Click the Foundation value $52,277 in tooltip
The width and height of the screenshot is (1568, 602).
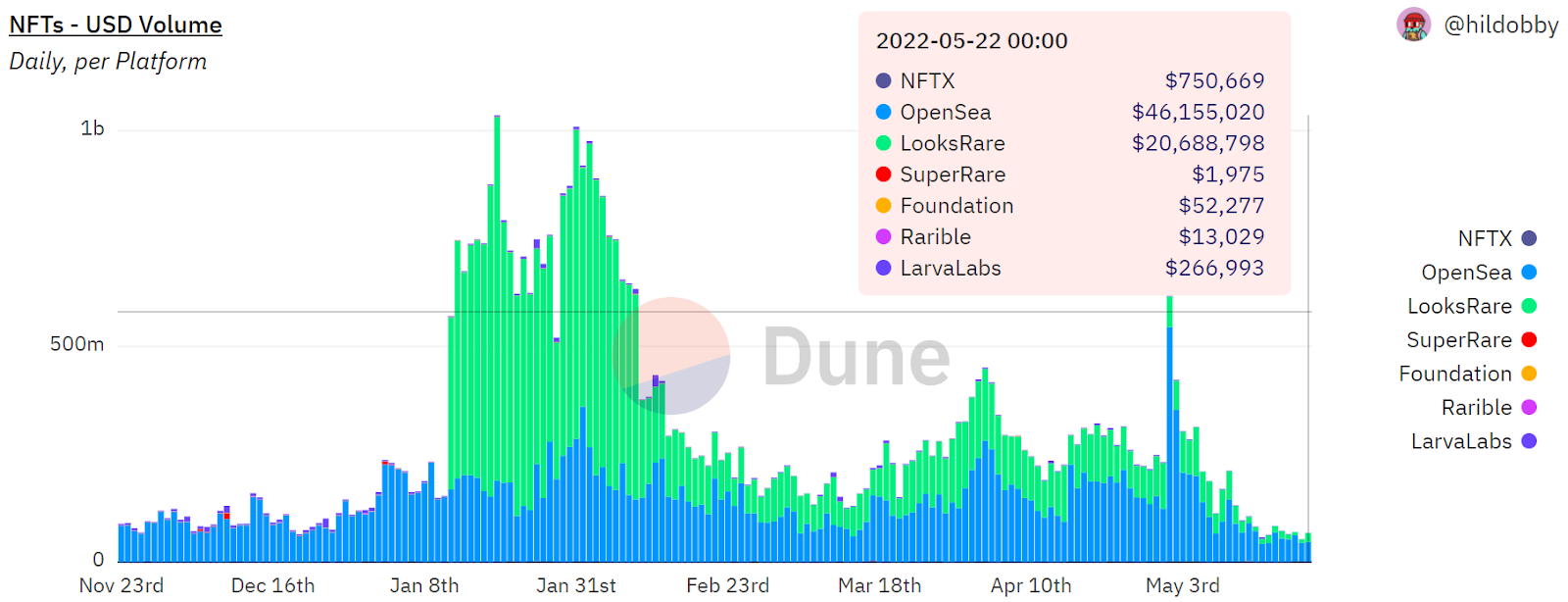[x=1221, y=206]
